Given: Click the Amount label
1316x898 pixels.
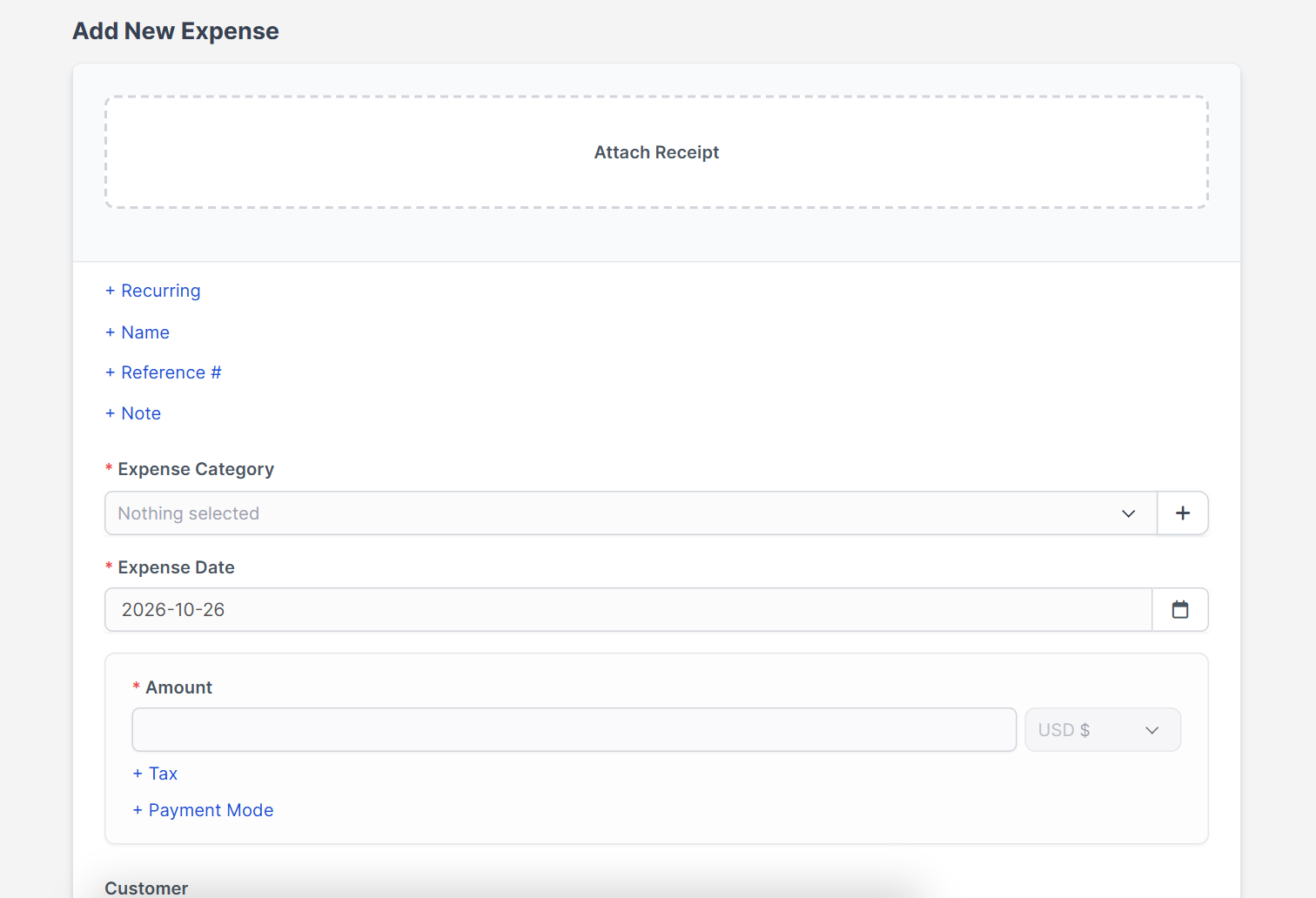Looking at the screenshot, I should coord(178,687).
